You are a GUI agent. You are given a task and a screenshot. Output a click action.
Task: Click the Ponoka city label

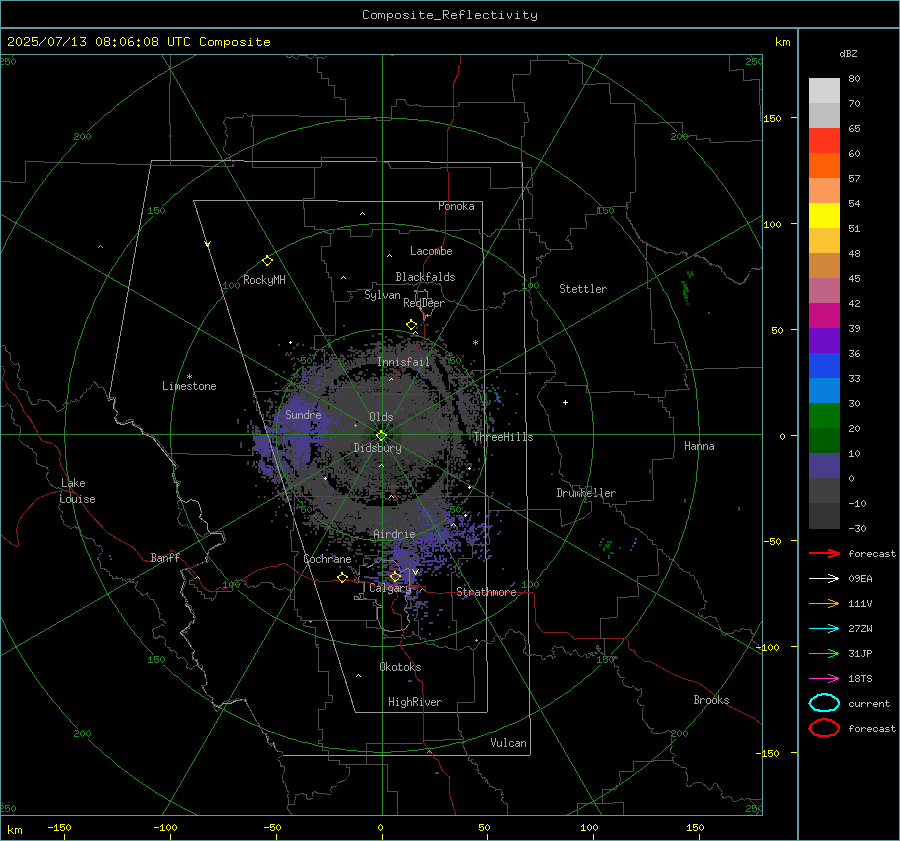[456, 206]
